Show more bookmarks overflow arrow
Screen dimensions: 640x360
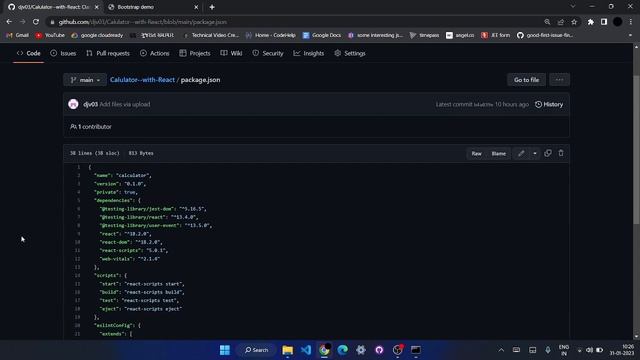[631, 36]
